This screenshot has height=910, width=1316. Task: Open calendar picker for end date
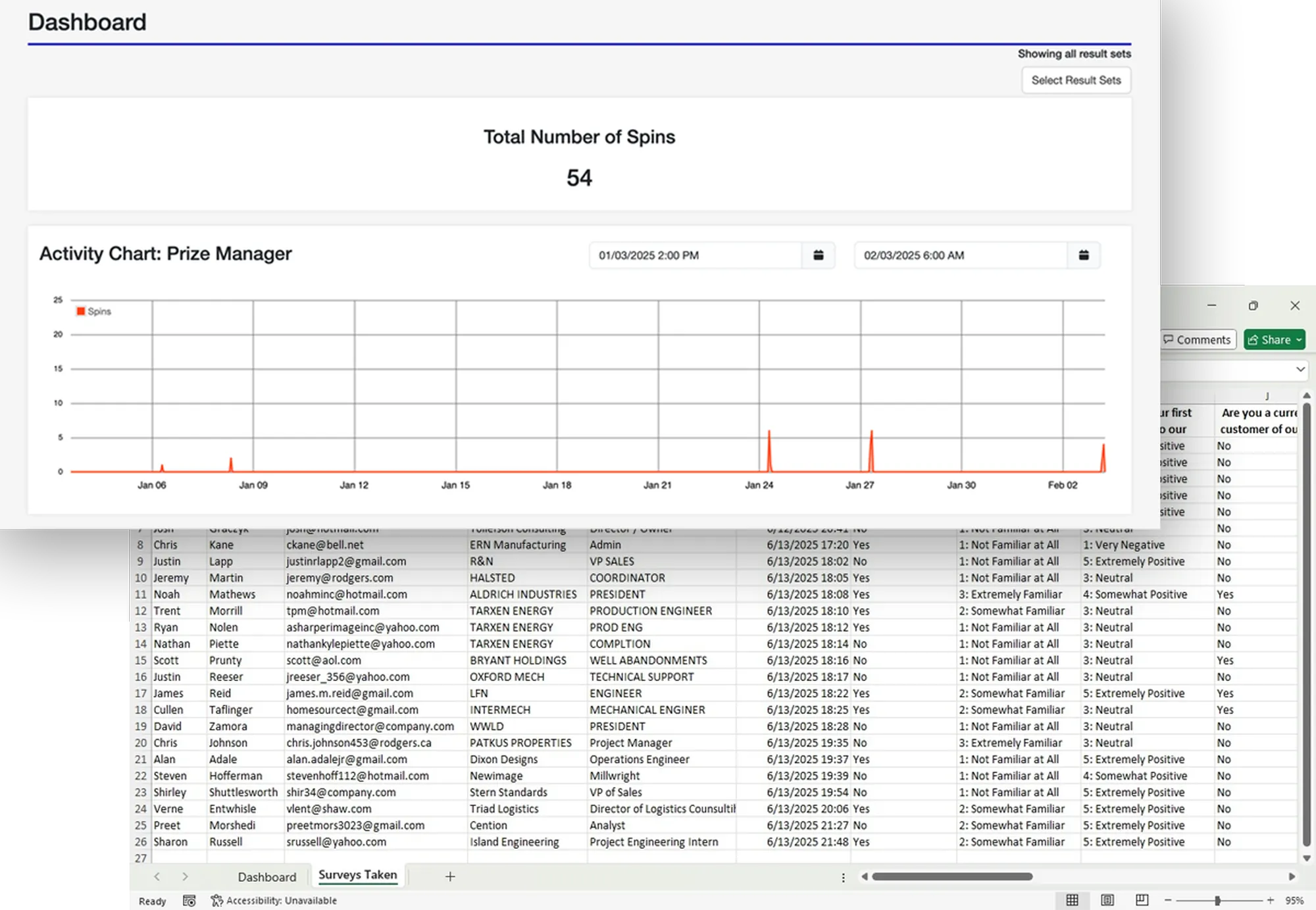1083,255
